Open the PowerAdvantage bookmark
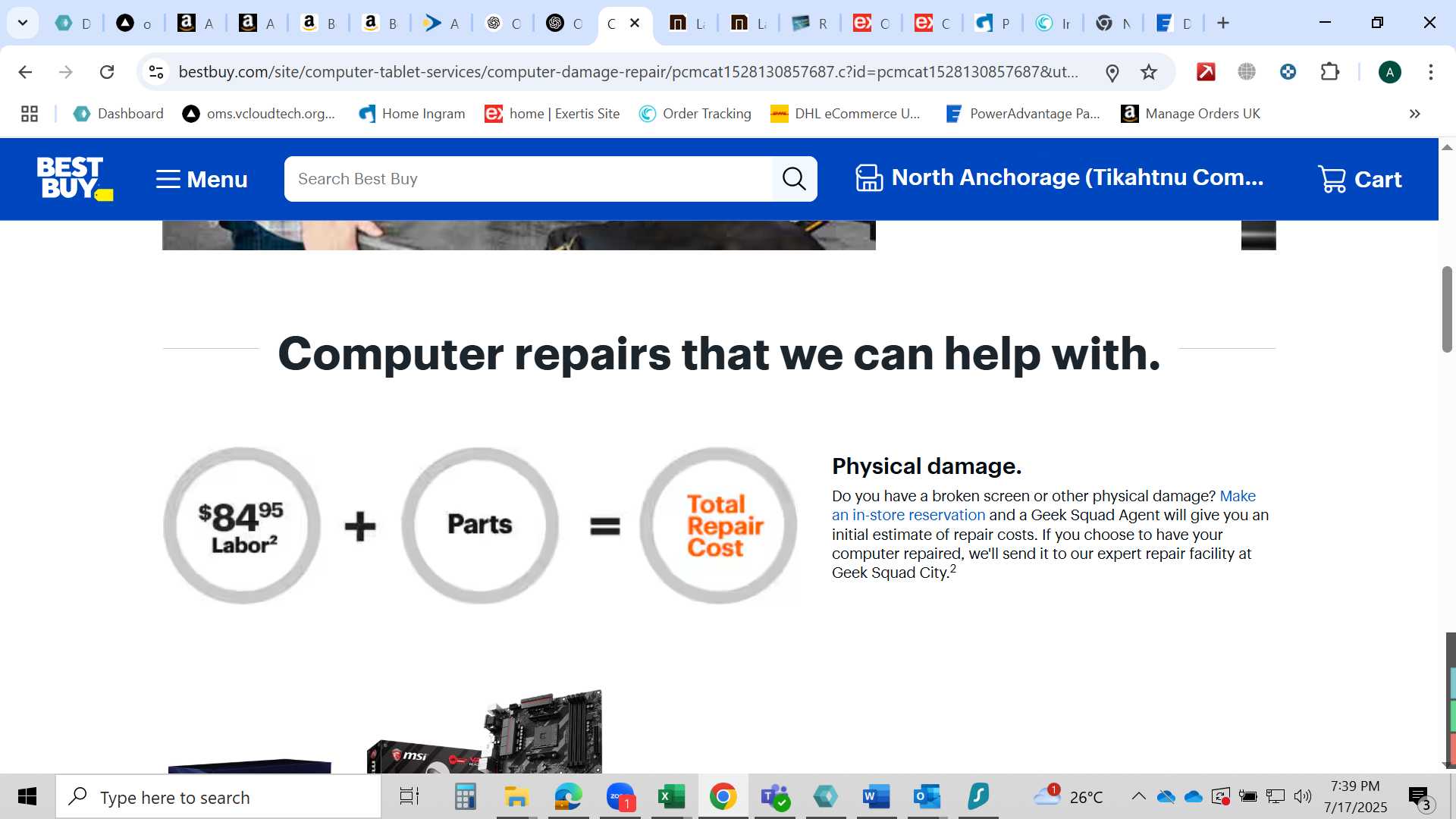The height and width of the screenshot is (819, 1456). pyautogui.click(x=1022, y=114)
